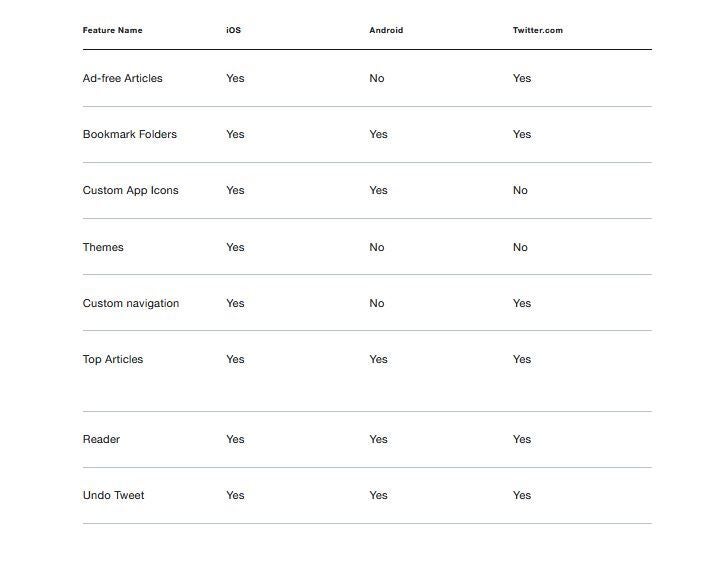The image size is (727, 564).
Task: Click Android's No for Custom navigation
Action: pyautogui.click(x=376, y=303)
